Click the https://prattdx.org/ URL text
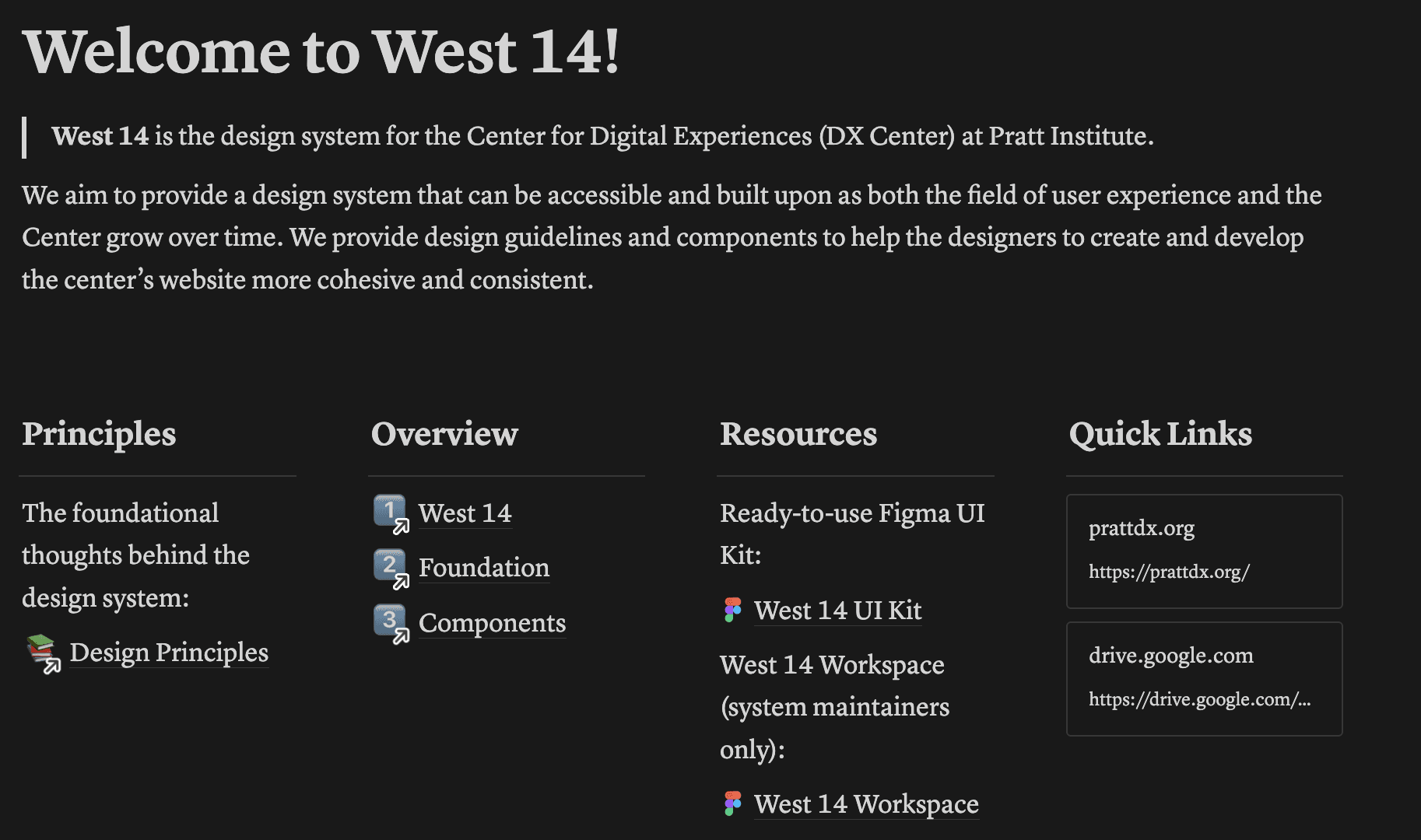This screenshot has height=840, width=1421. 1169,572
